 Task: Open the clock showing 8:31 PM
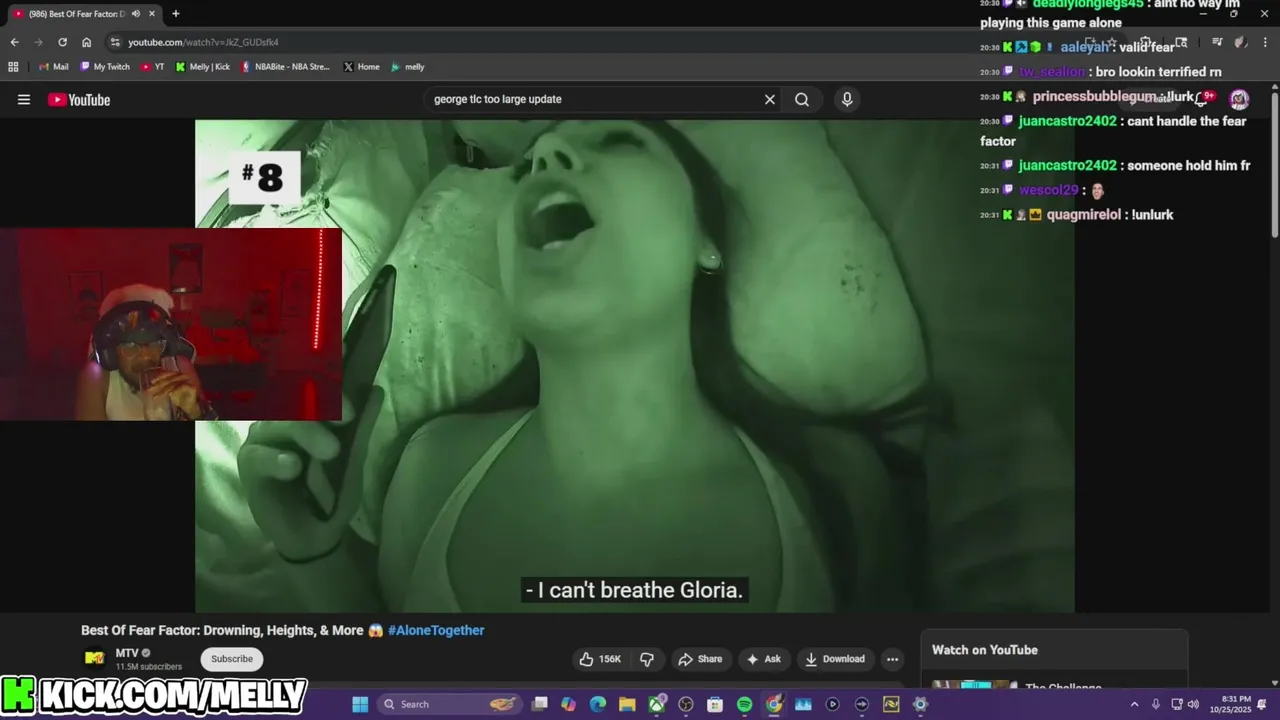(x=1232, y=704)
